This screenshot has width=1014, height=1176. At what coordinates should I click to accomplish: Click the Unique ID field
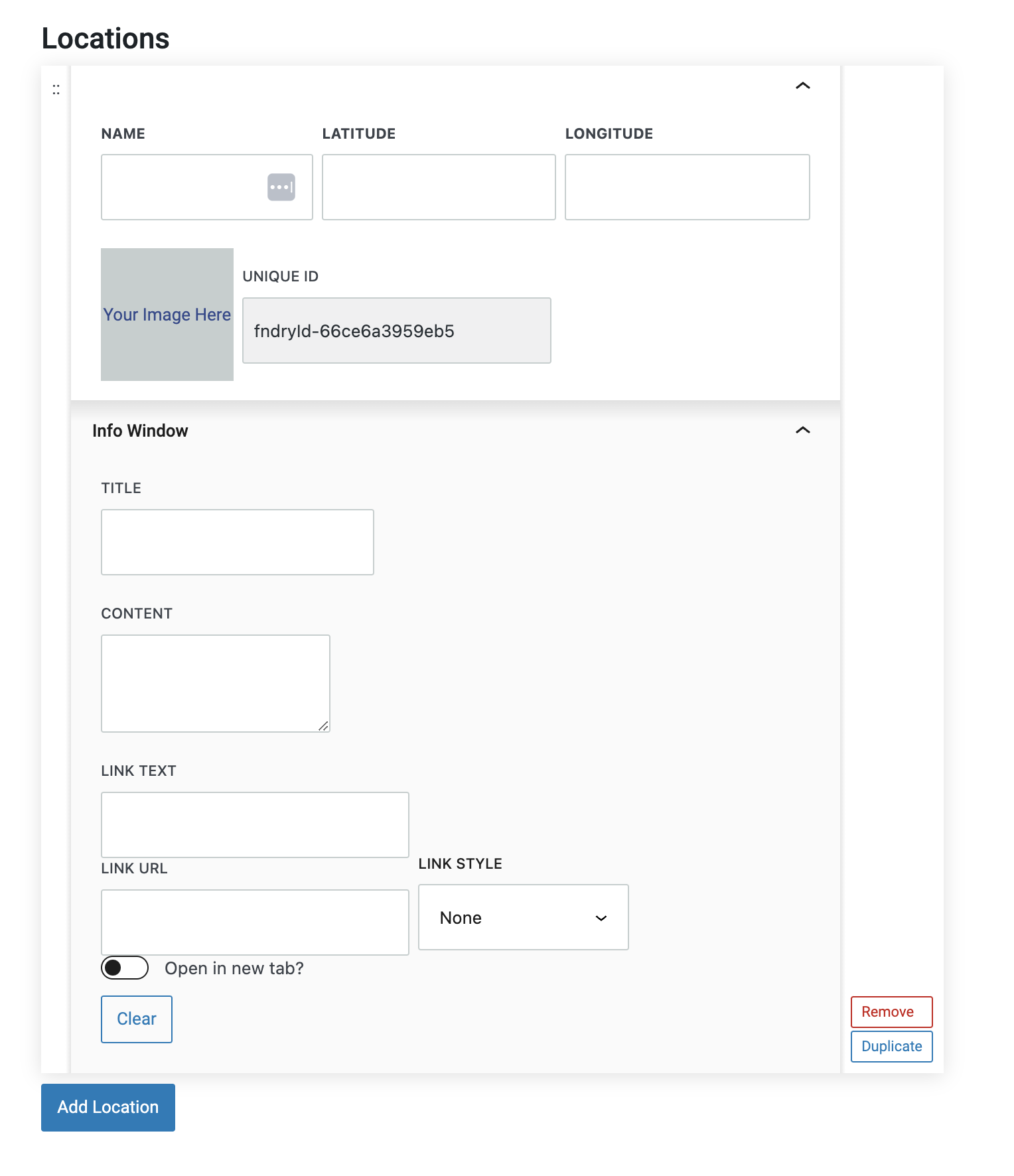396,331
